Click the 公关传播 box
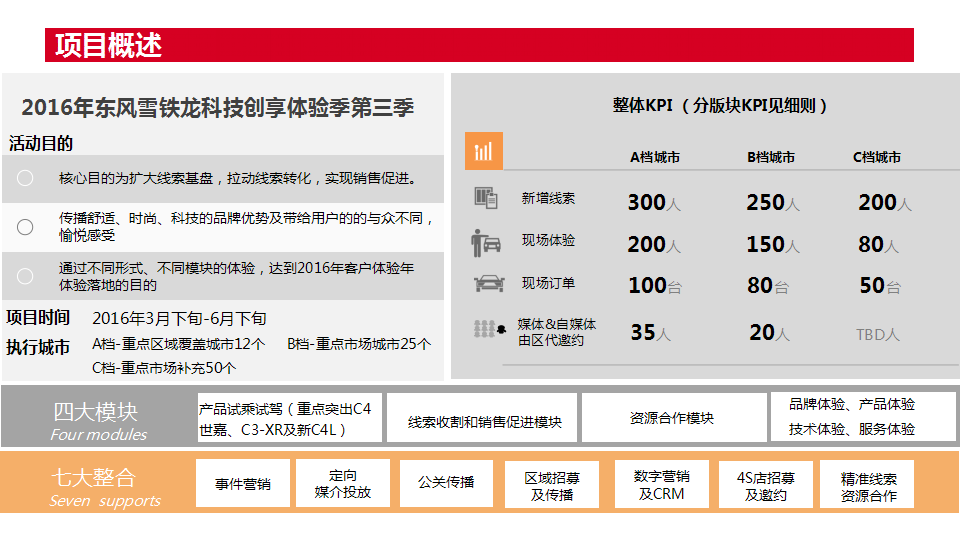This screenshot has height=540, width=960. 446,484
